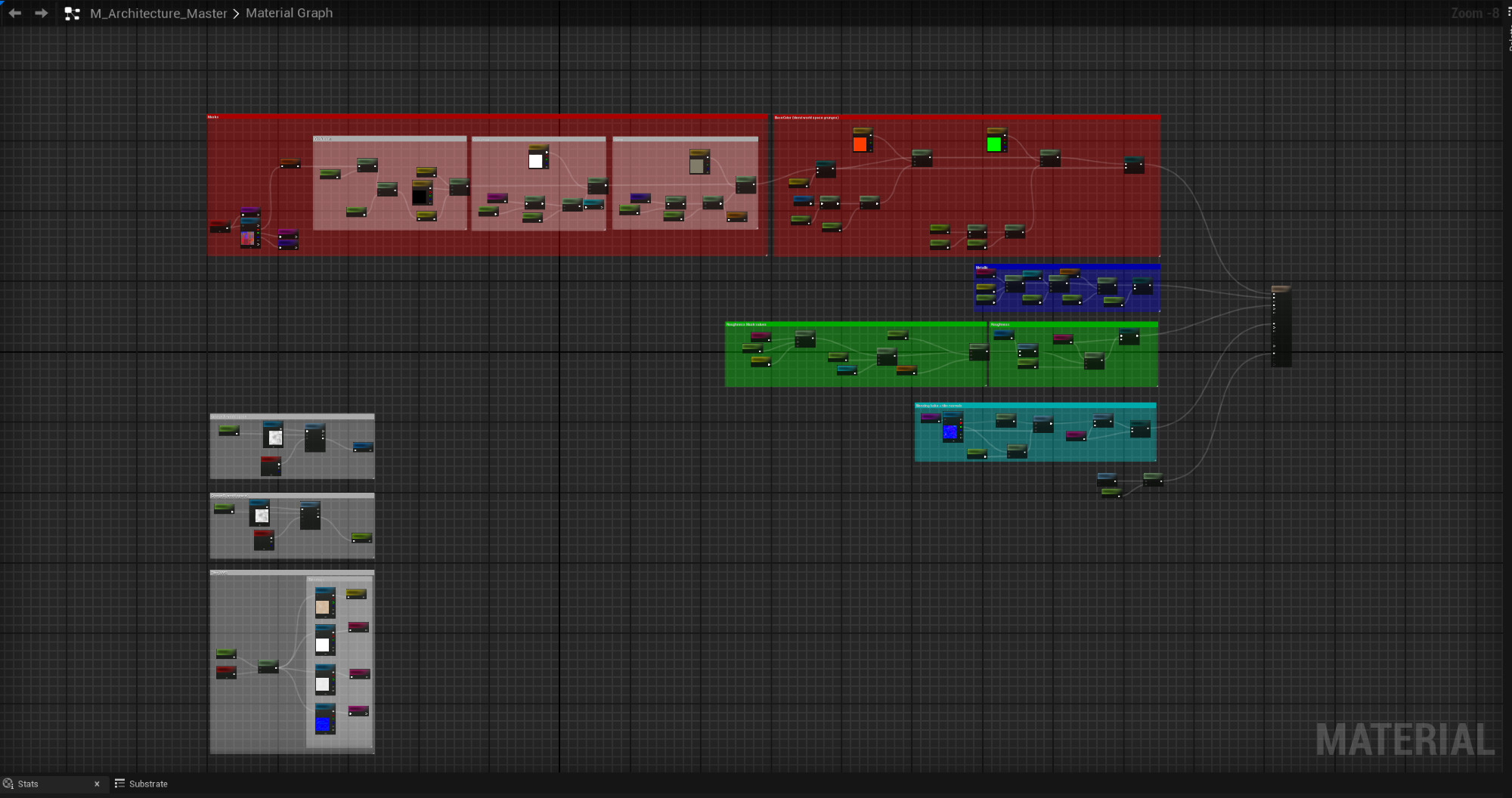Image resolution: width=1512 pixels, height=798 pixels.
Task: Select the orange color constant node
Action: coord(860,143)
